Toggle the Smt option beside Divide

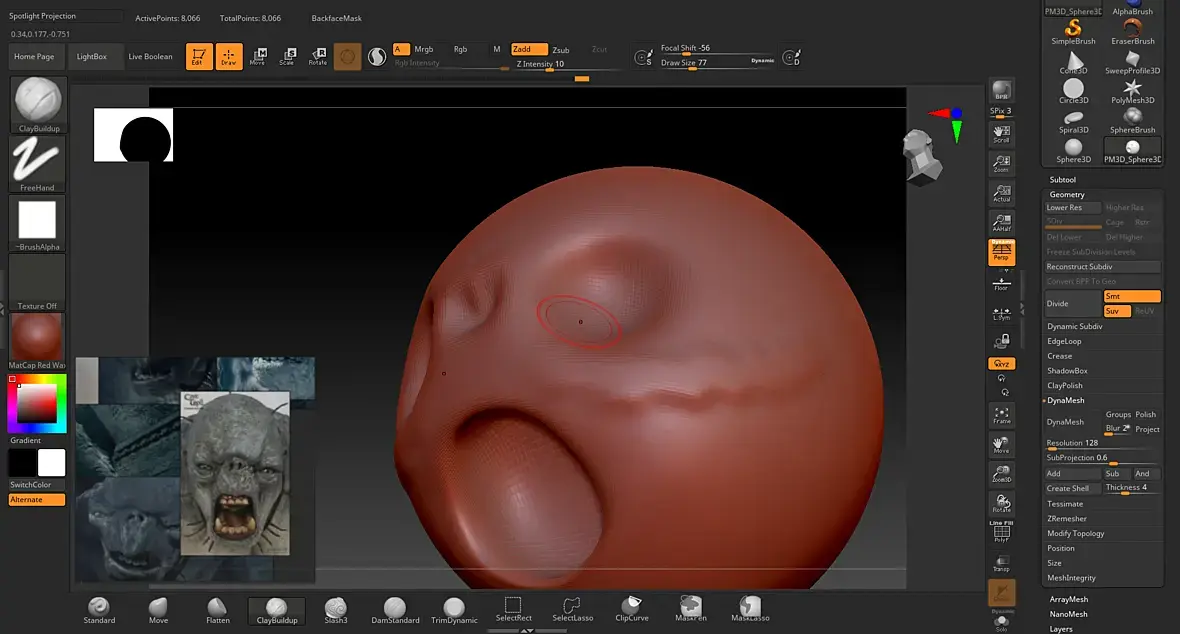[x=1132, y=296]
